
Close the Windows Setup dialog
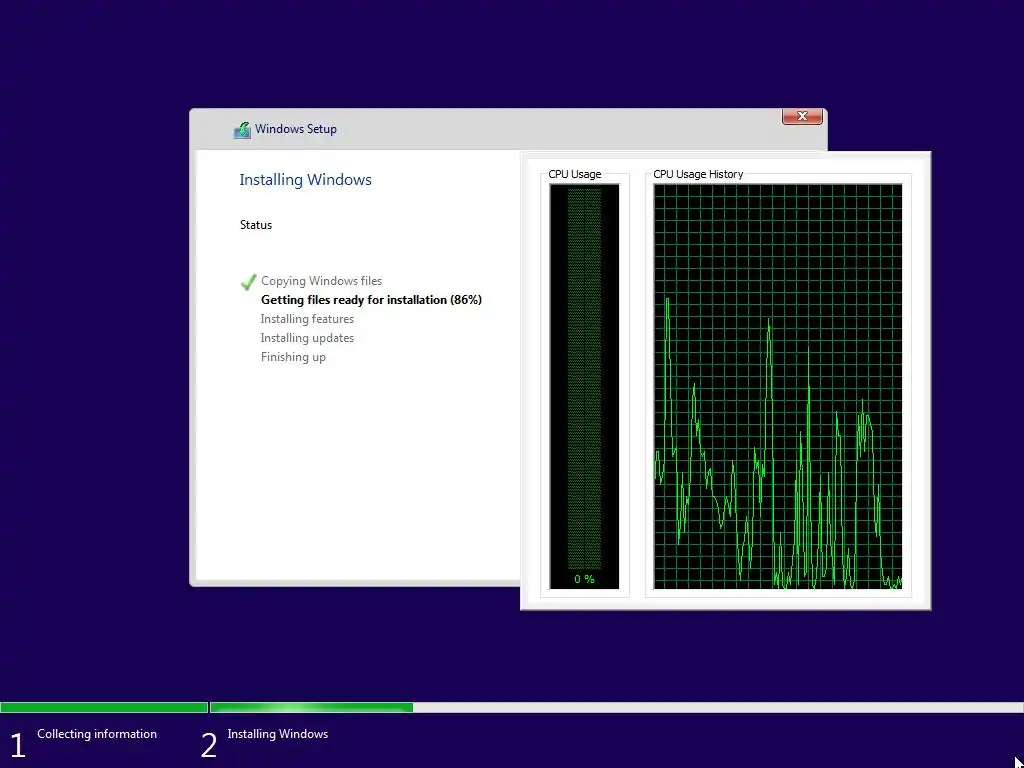(802, 116)
